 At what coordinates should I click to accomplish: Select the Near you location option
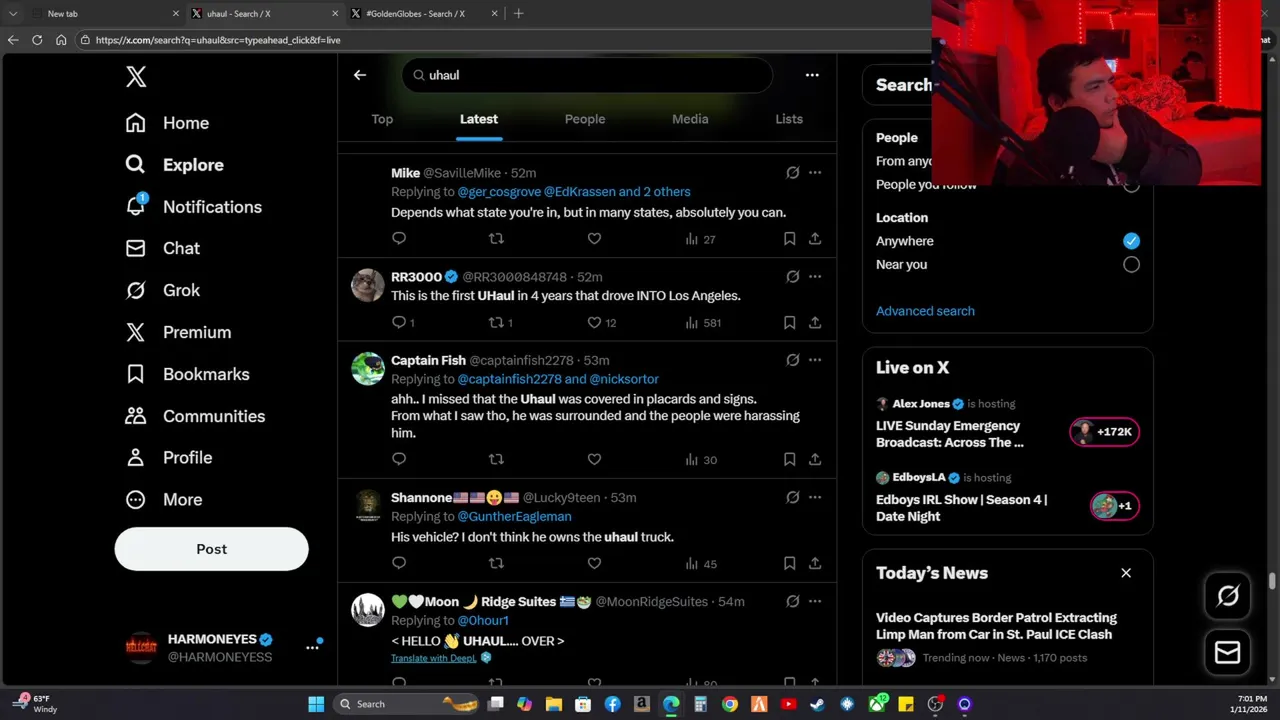tap(1131, 264)
